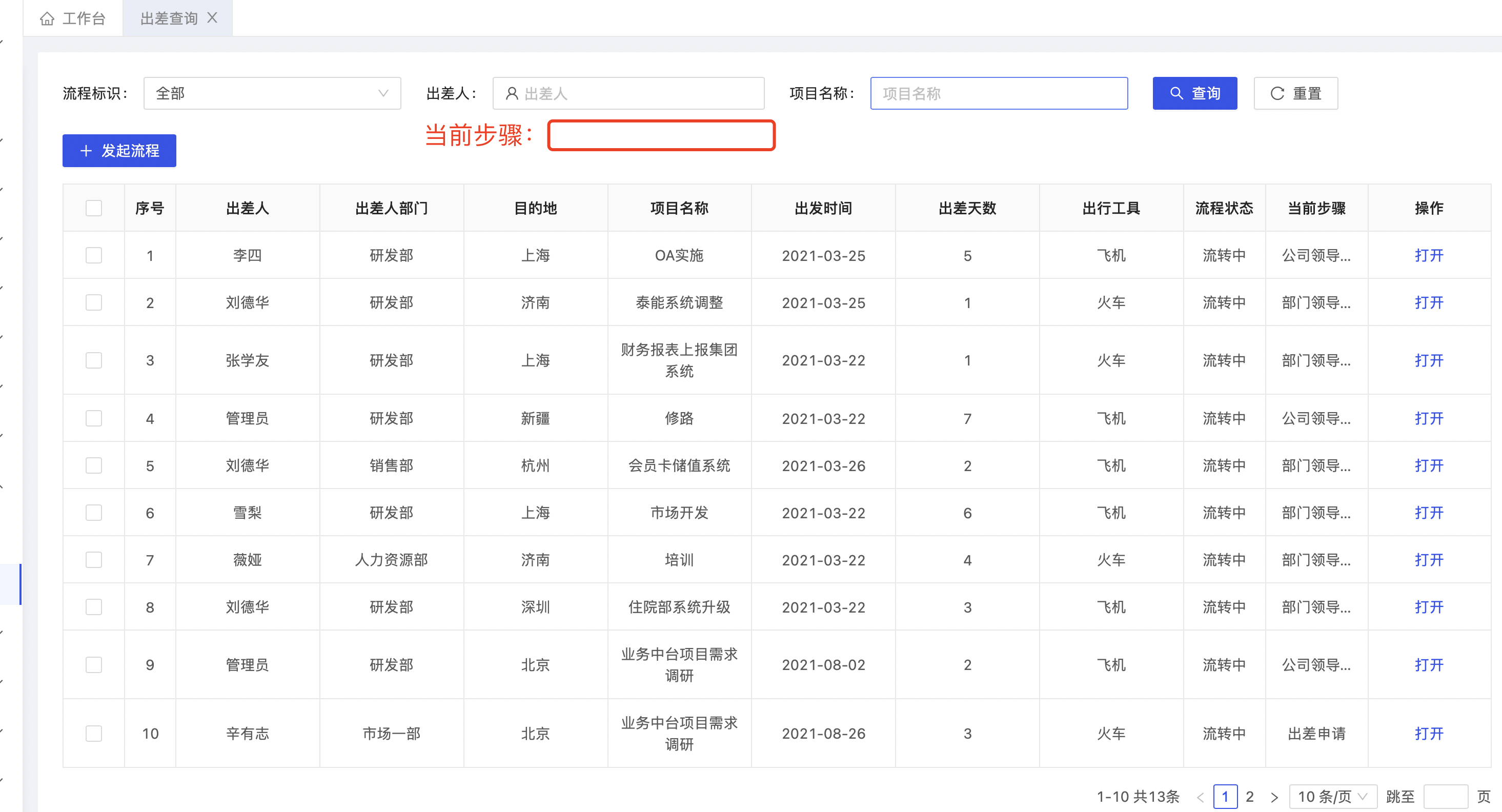Toggle the select-all checkbox in table header
The image size is (1502, 812).
click(x=93, y=208)
